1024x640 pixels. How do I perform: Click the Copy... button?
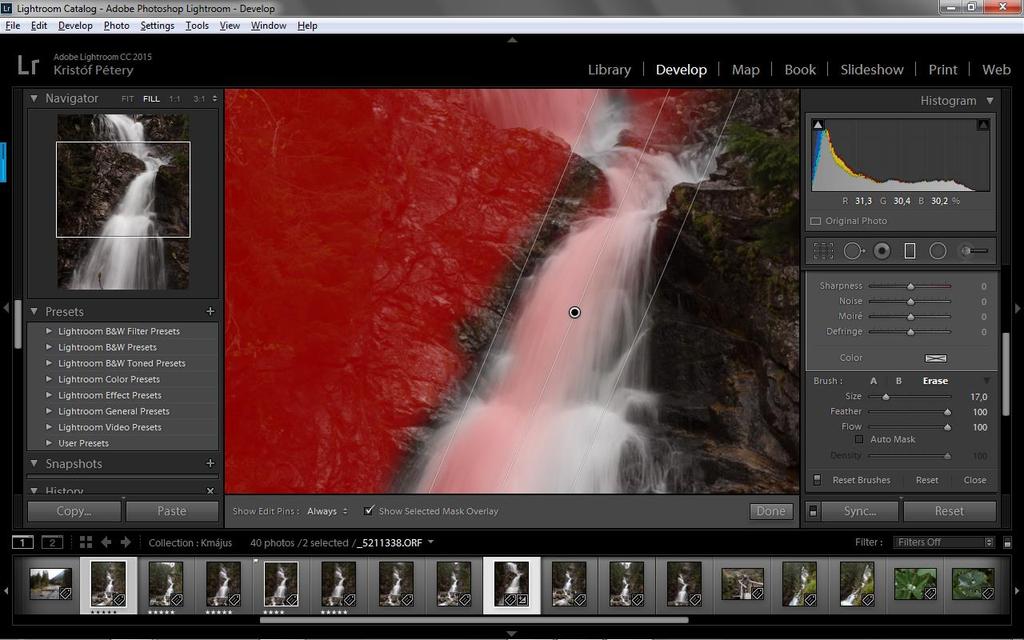coord(74,511)
